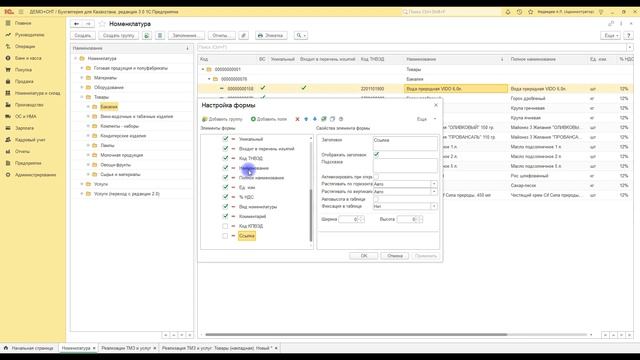Viewport: 640px width, 360px height.
Task: Expand the Материалы folder in tree
Action: tap(82, 78)
